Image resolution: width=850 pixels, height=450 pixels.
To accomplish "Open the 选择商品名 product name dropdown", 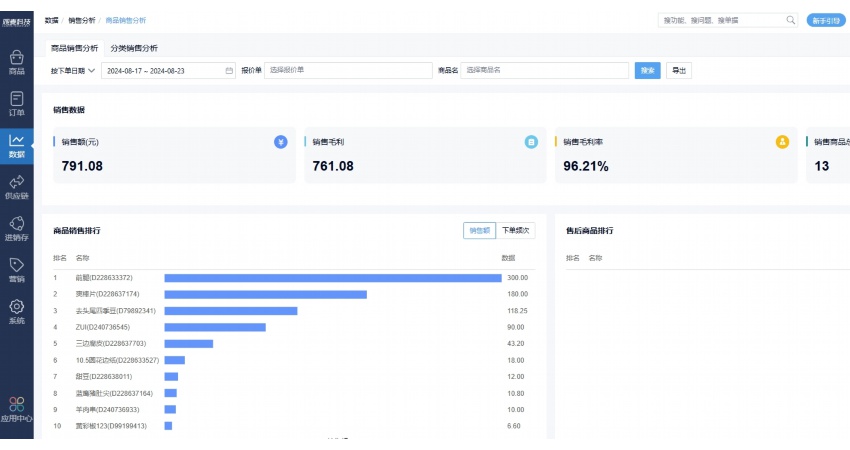I will pos(544,71).
